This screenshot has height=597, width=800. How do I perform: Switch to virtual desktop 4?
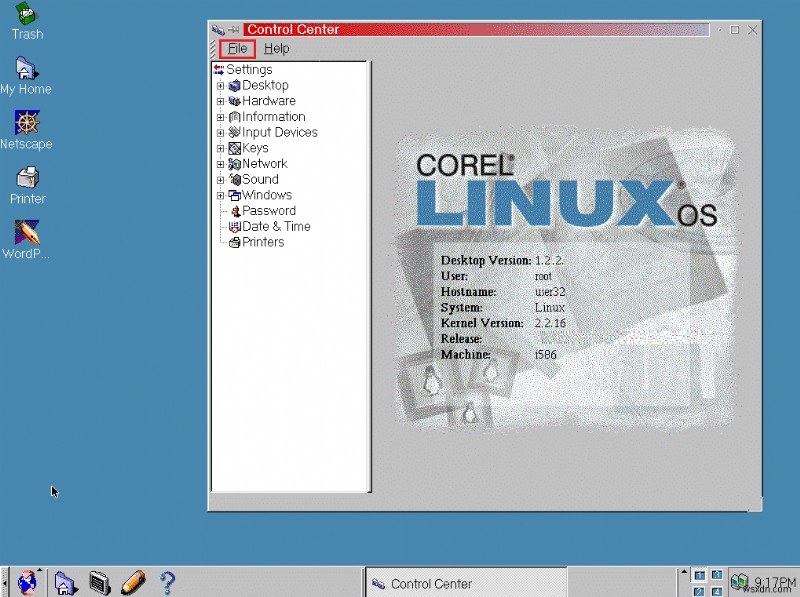point(717,591)
